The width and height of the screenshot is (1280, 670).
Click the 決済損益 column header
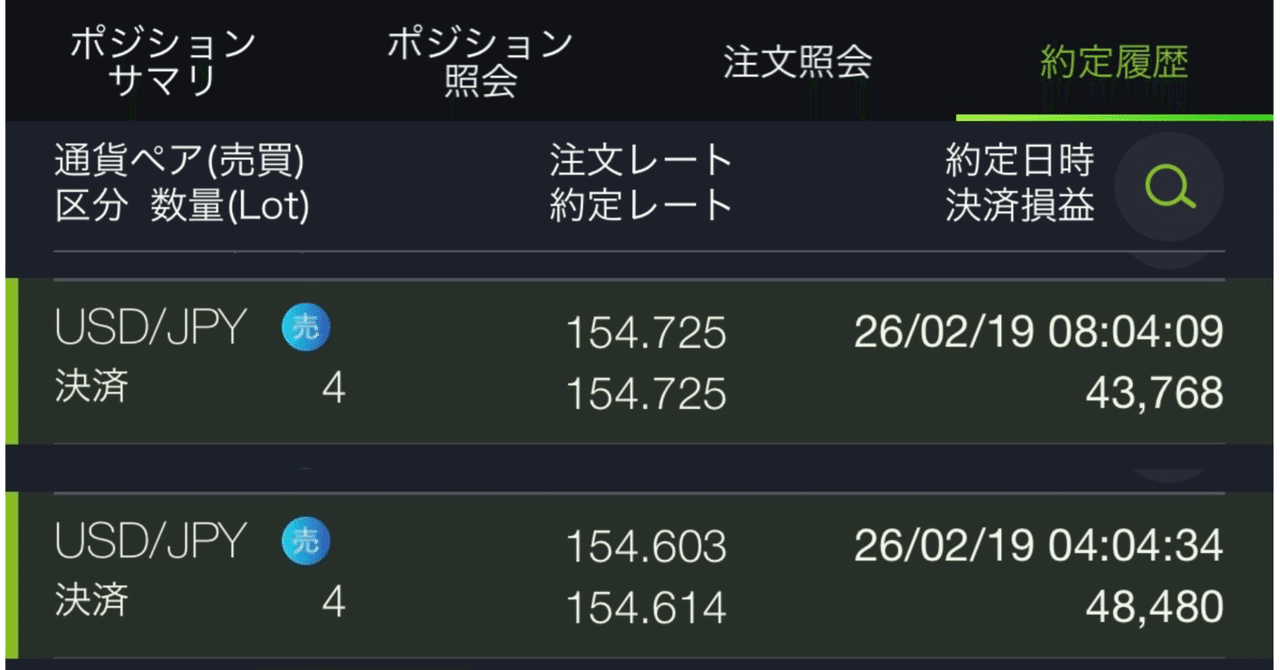tap(1020, 207)
